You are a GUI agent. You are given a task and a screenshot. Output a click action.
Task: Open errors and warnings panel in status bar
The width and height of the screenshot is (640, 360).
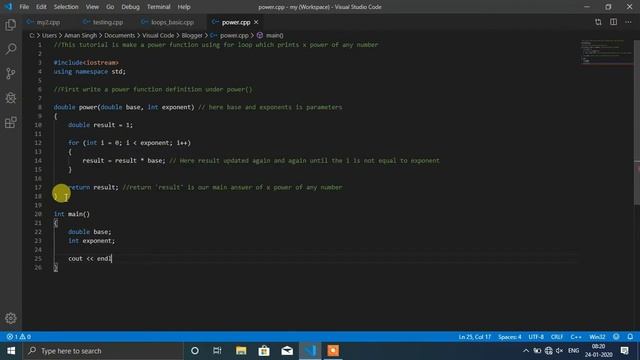point(19,337)
